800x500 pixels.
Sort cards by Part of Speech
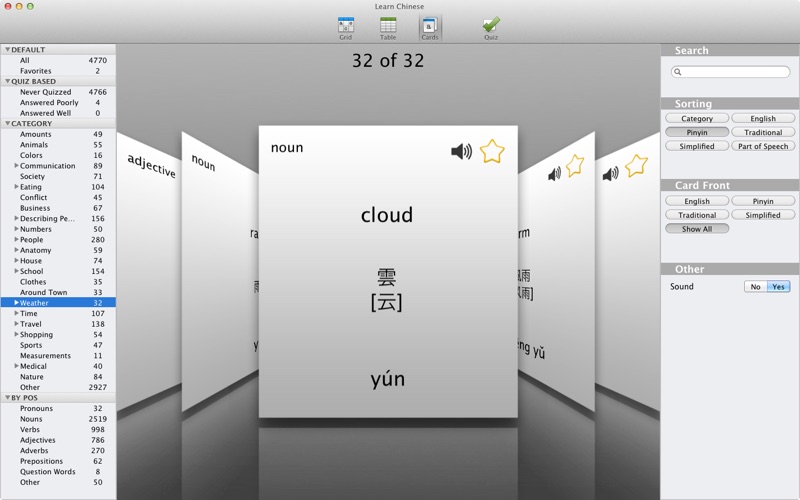[763, 146]
